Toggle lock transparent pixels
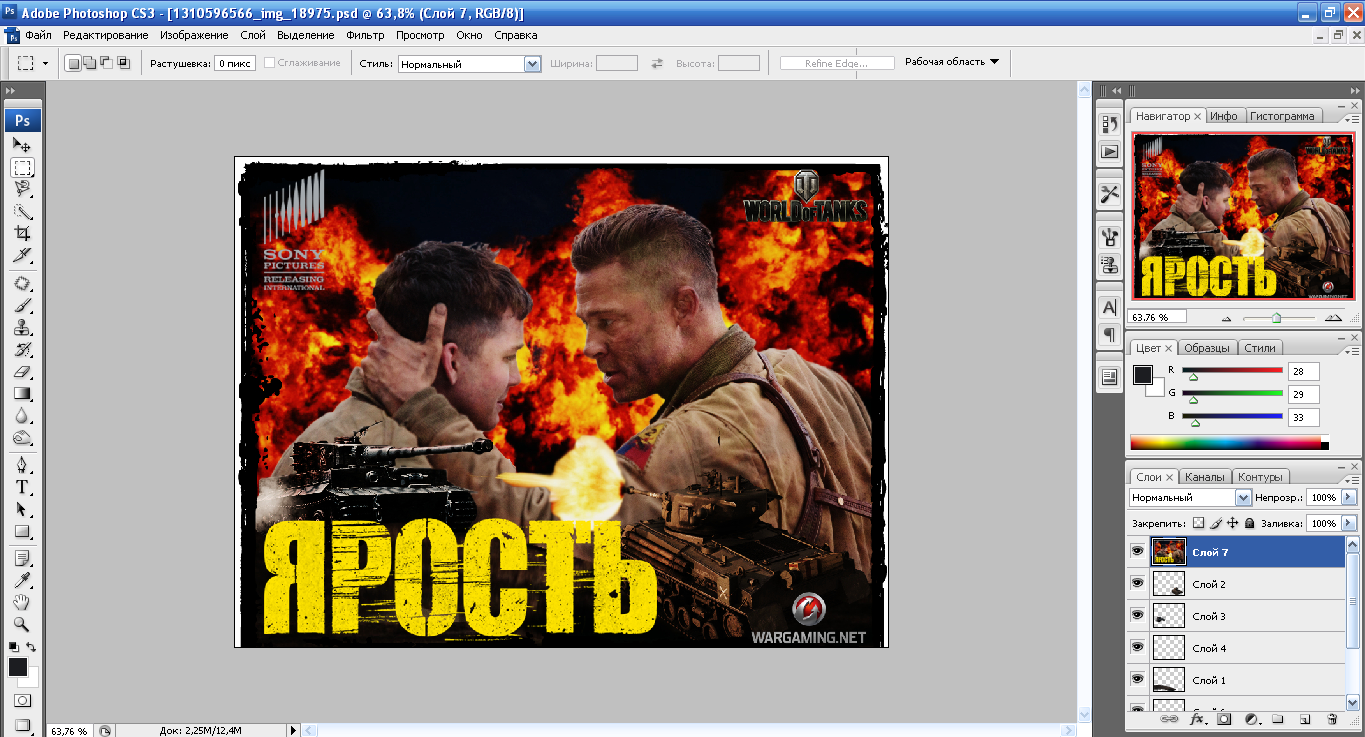This screenshot has width=1365, height=737. coord(1199,523)
